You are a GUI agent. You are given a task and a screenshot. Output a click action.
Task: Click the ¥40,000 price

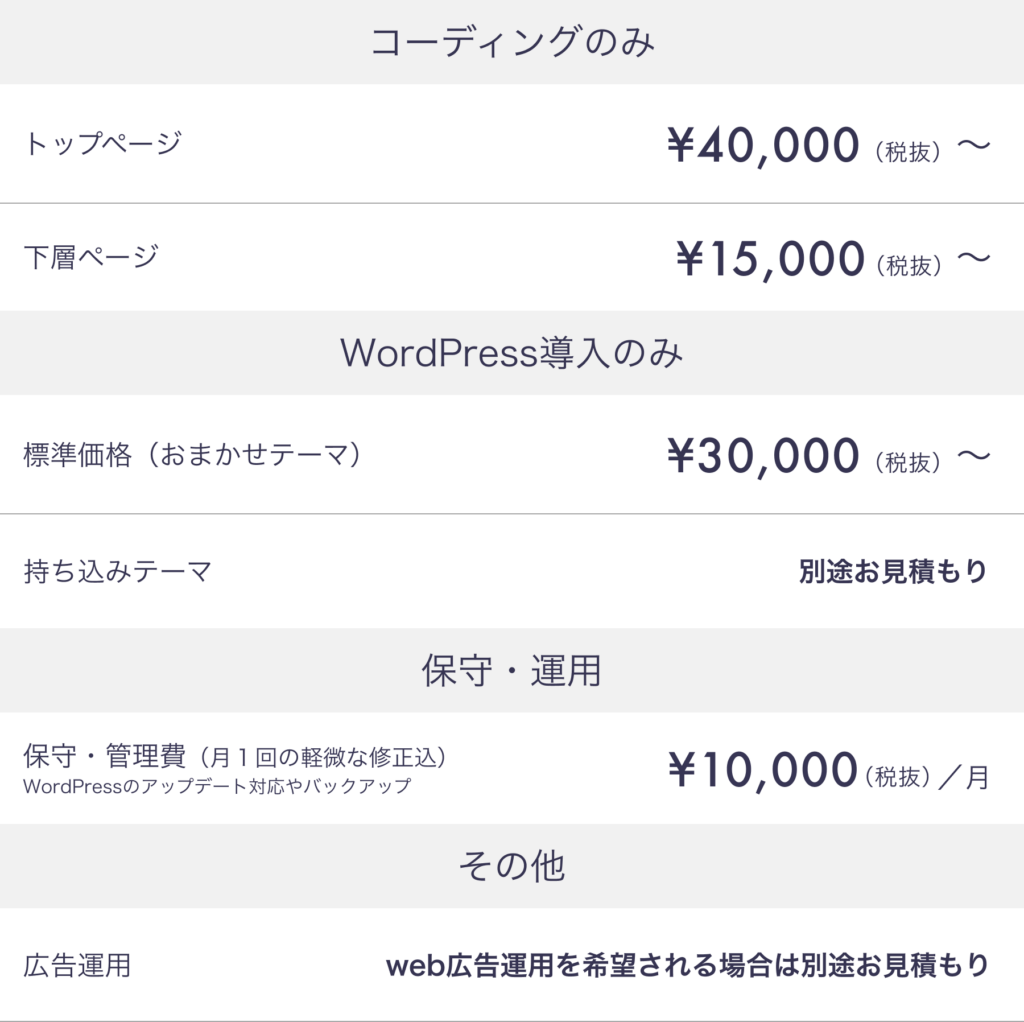pyautogui.click(x=763, y=146)
